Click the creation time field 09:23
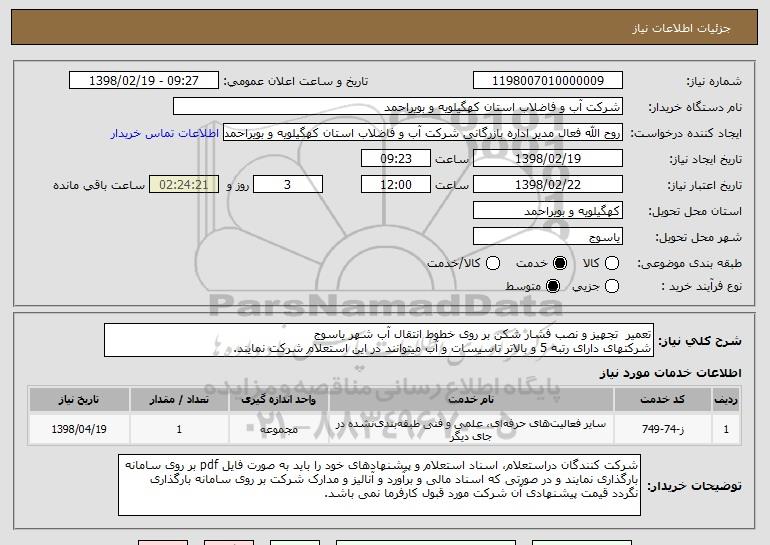 coord(396,159)
